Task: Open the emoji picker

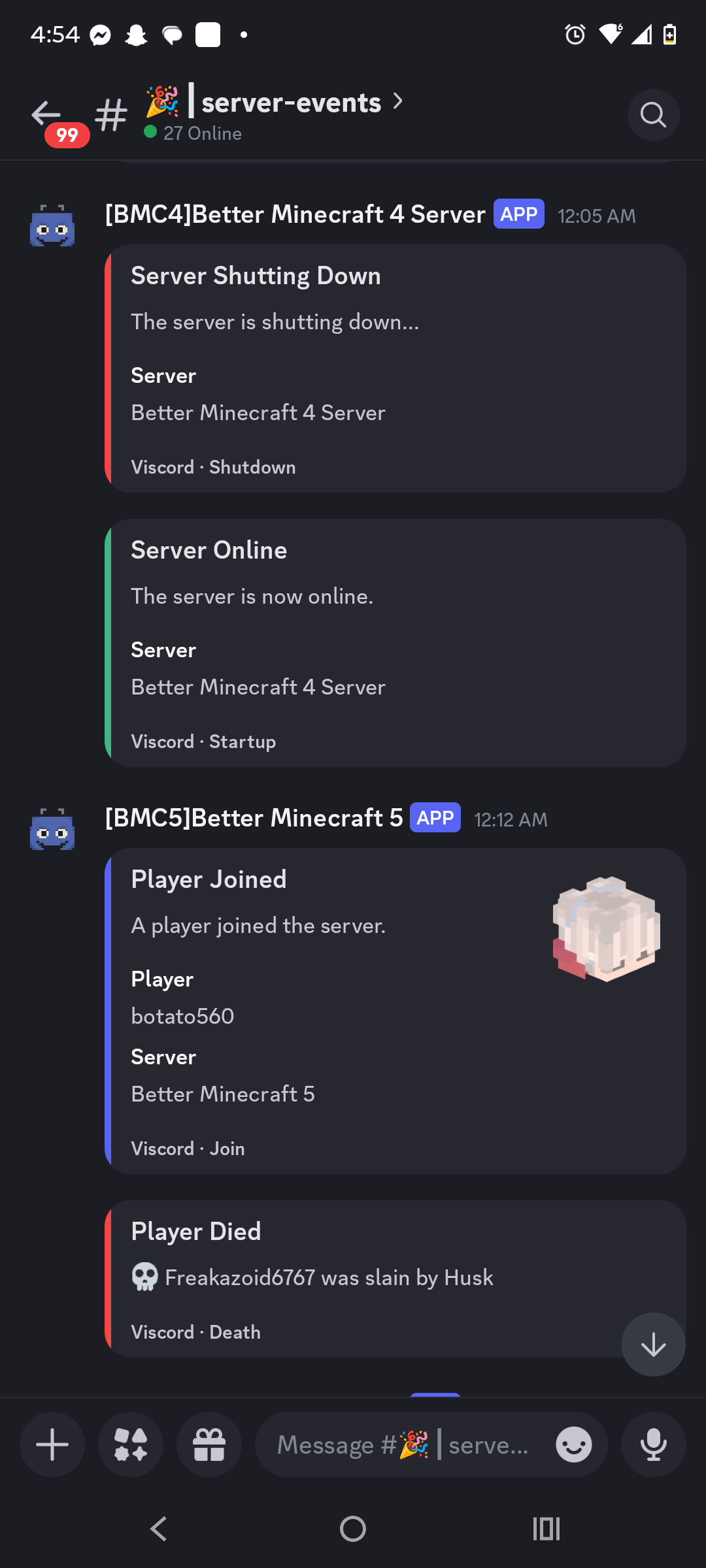Action: (574, 1445)
